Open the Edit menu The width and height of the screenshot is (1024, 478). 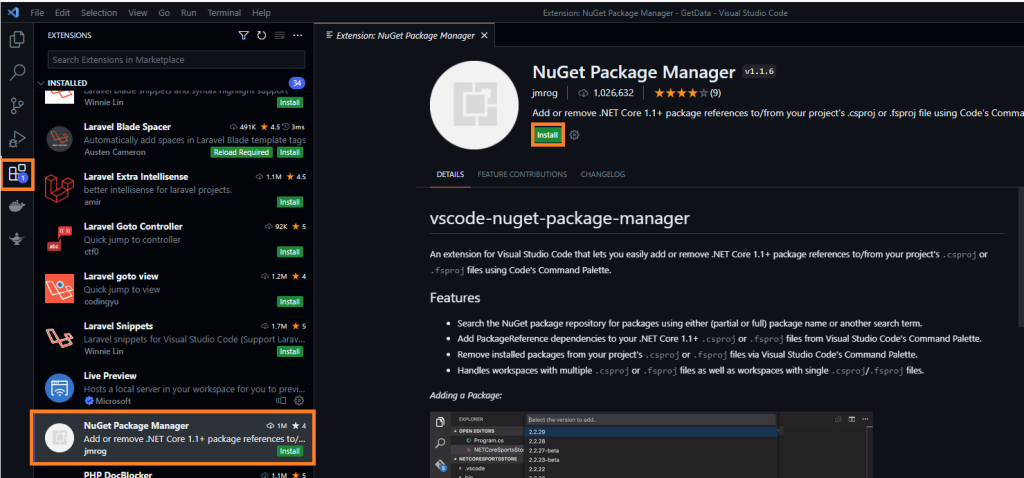point(63,12)
